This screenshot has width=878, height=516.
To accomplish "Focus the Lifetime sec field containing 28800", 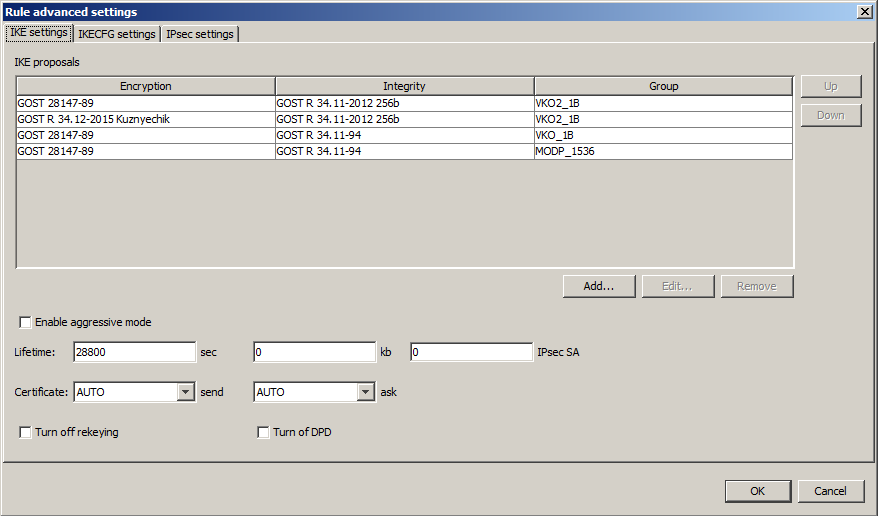I will 134,352.
